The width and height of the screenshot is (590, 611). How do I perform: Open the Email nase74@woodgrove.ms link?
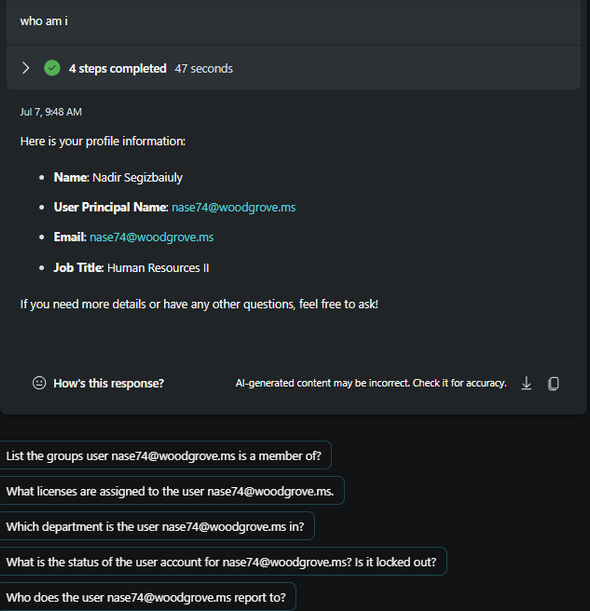[x=152, y=237]
